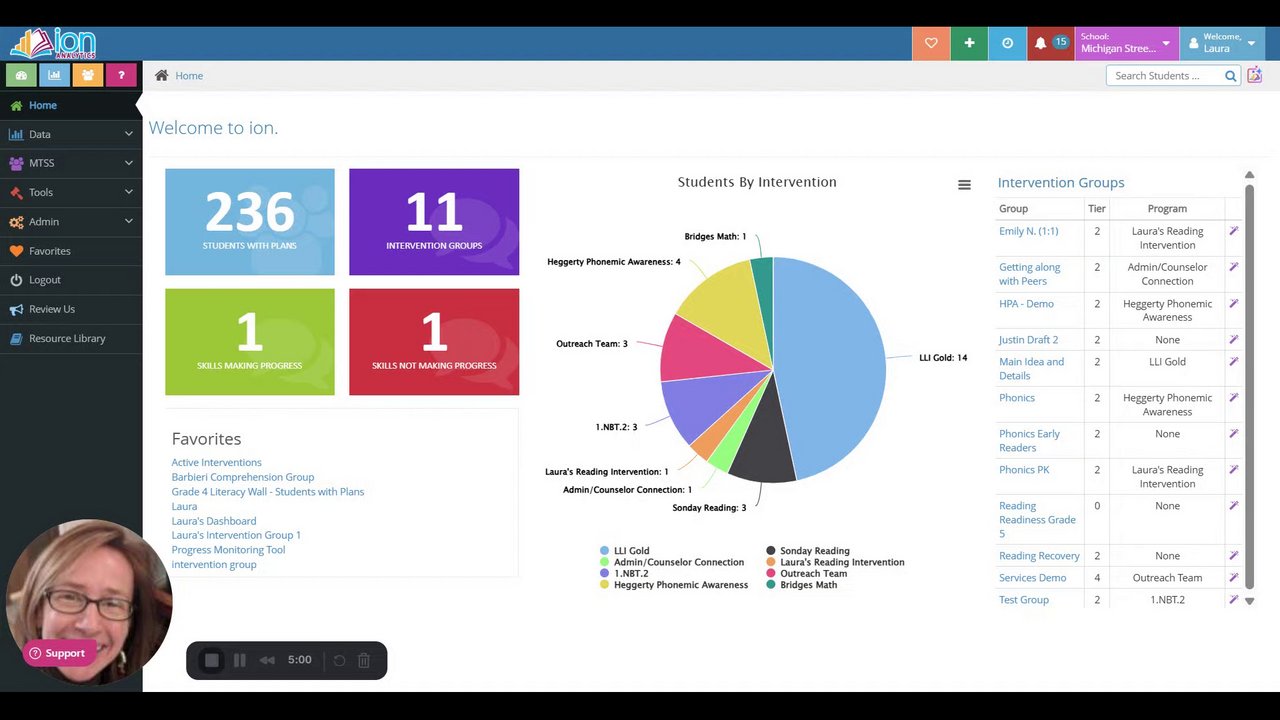The width and height of the screenshot is (1280, 720).
Task: Open the Progress Monitoring Tool favorite link
Action: click(x=228, y=550)
